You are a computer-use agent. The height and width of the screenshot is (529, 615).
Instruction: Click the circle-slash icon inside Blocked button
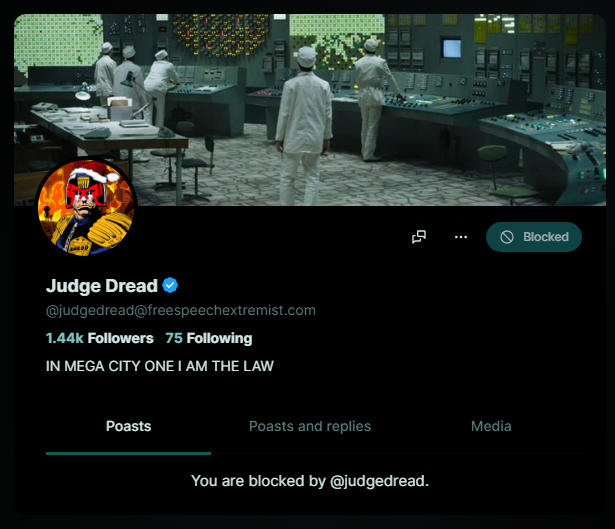click(507, 237)
